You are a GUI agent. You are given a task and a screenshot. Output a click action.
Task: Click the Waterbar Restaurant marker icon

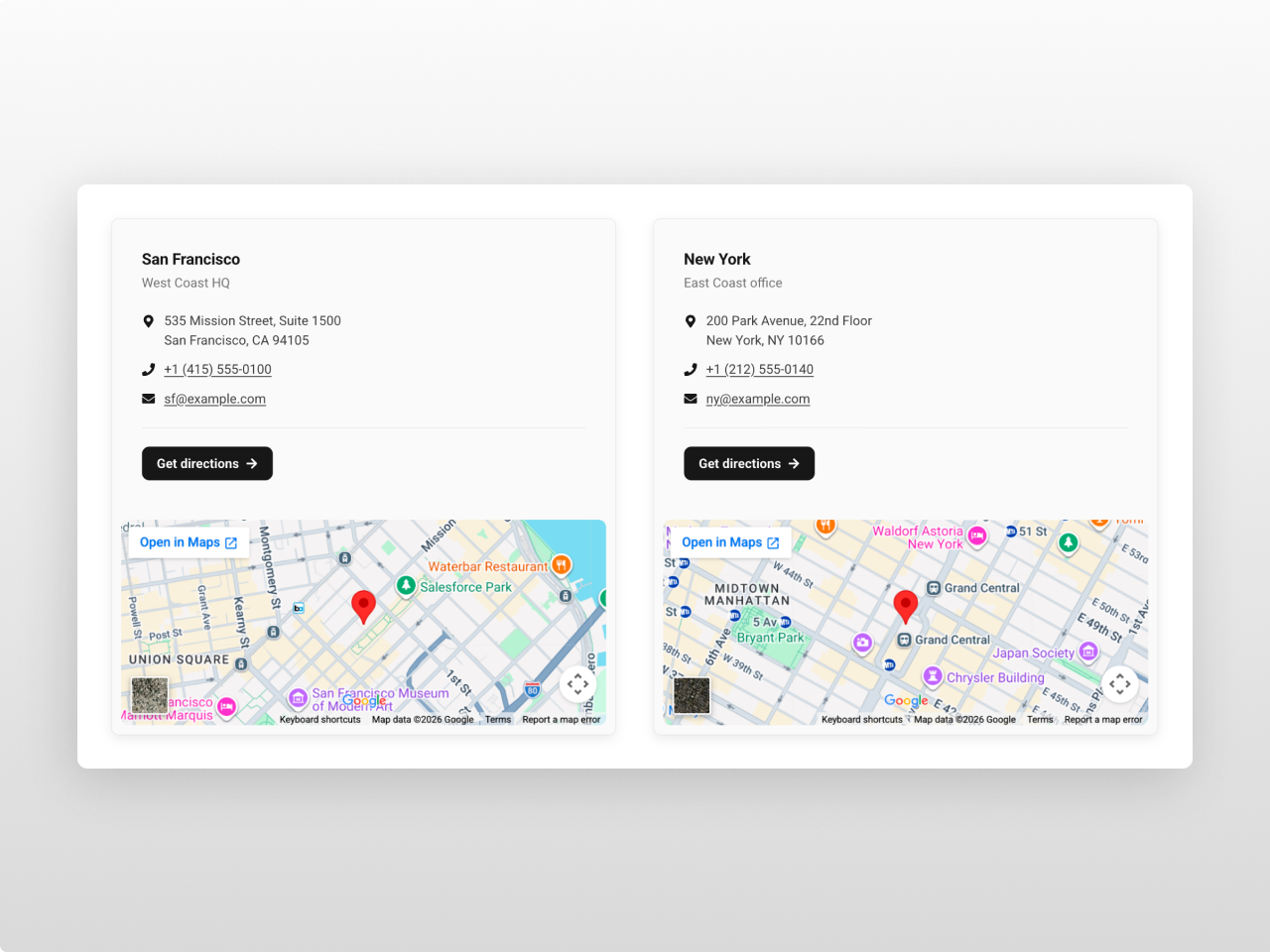coord(561,565)
